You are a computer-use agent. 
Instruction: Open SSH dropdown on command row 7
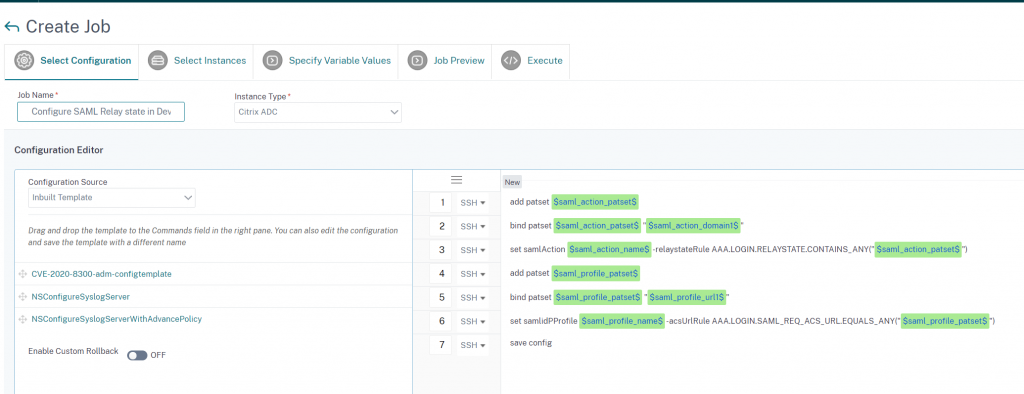(473, 345)
